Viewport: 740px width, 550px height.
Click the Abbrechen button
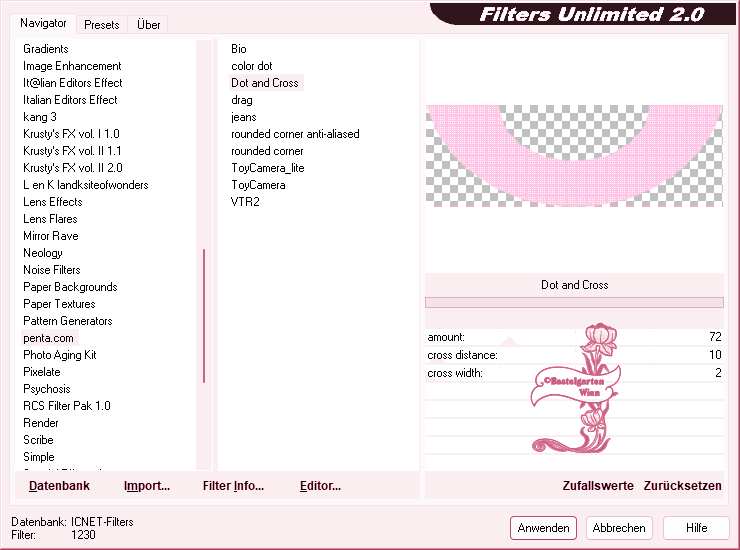point(619,528)
